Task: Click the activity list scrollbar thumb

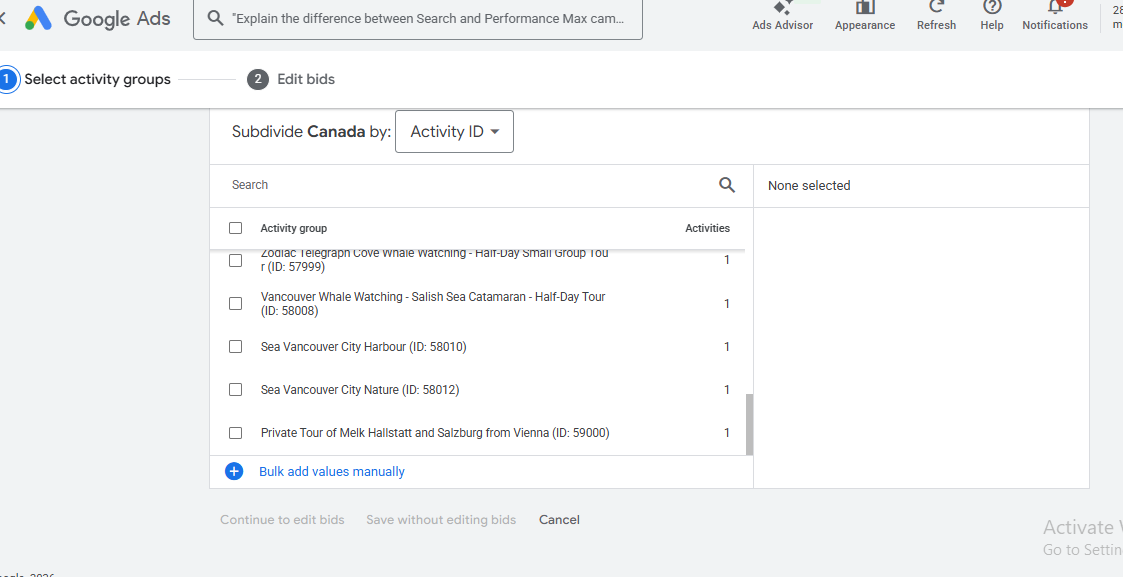Action: click(x=750, y=424)
